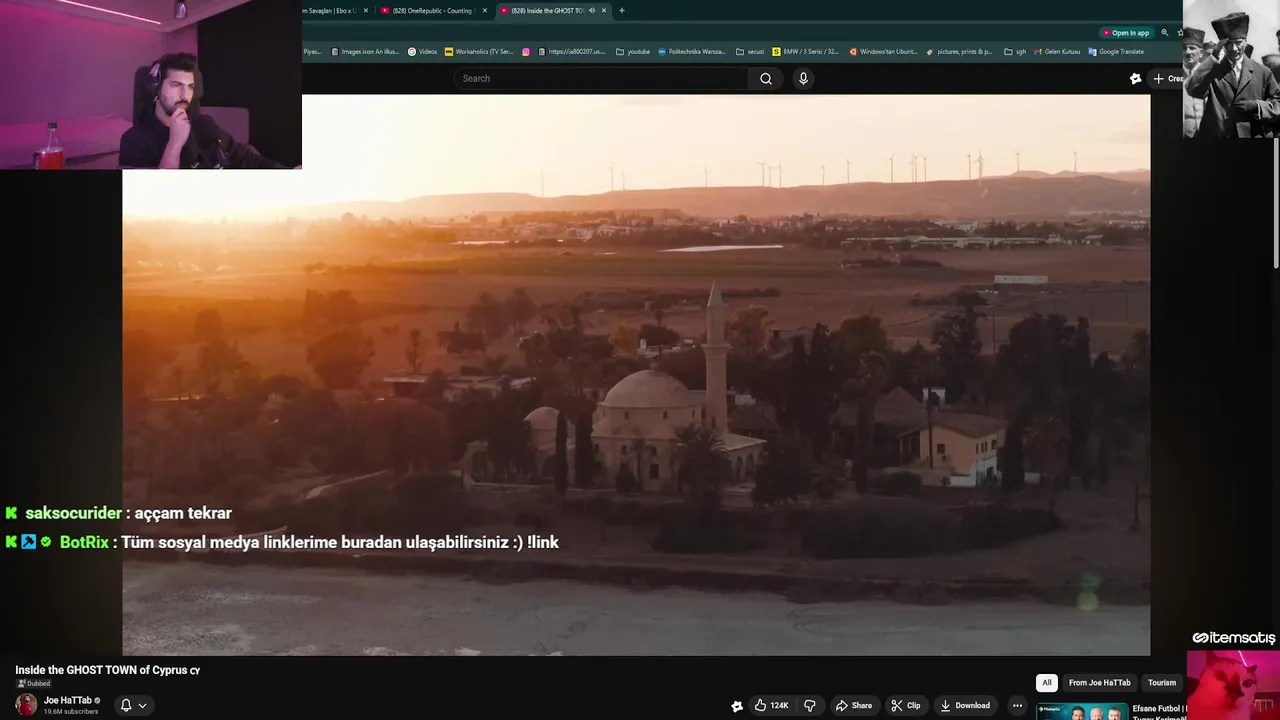Select the All filter chip

(1047, 683)
